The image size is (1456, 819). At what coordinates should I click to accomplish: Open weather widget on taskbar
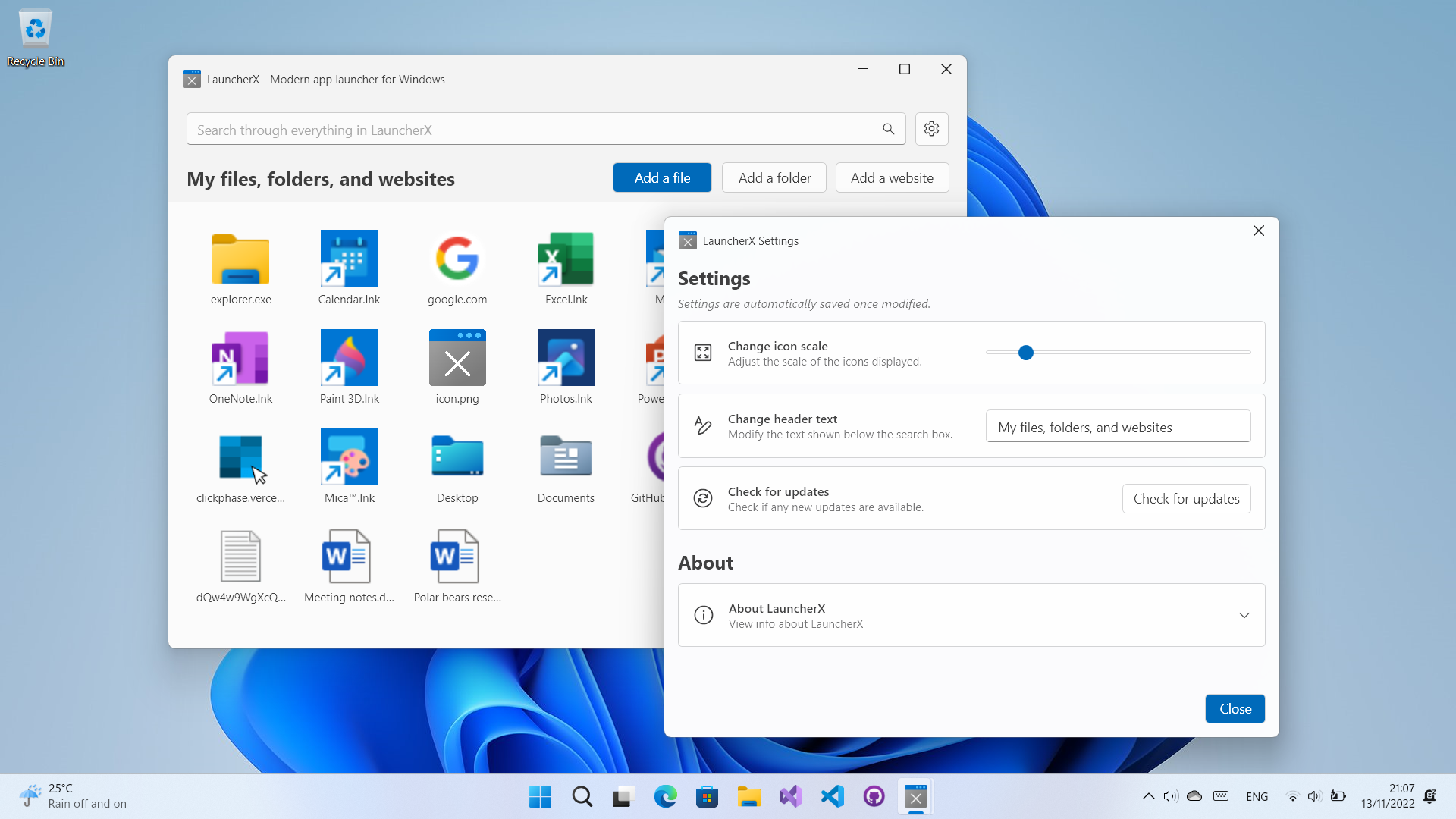click(x=72, y=796)
